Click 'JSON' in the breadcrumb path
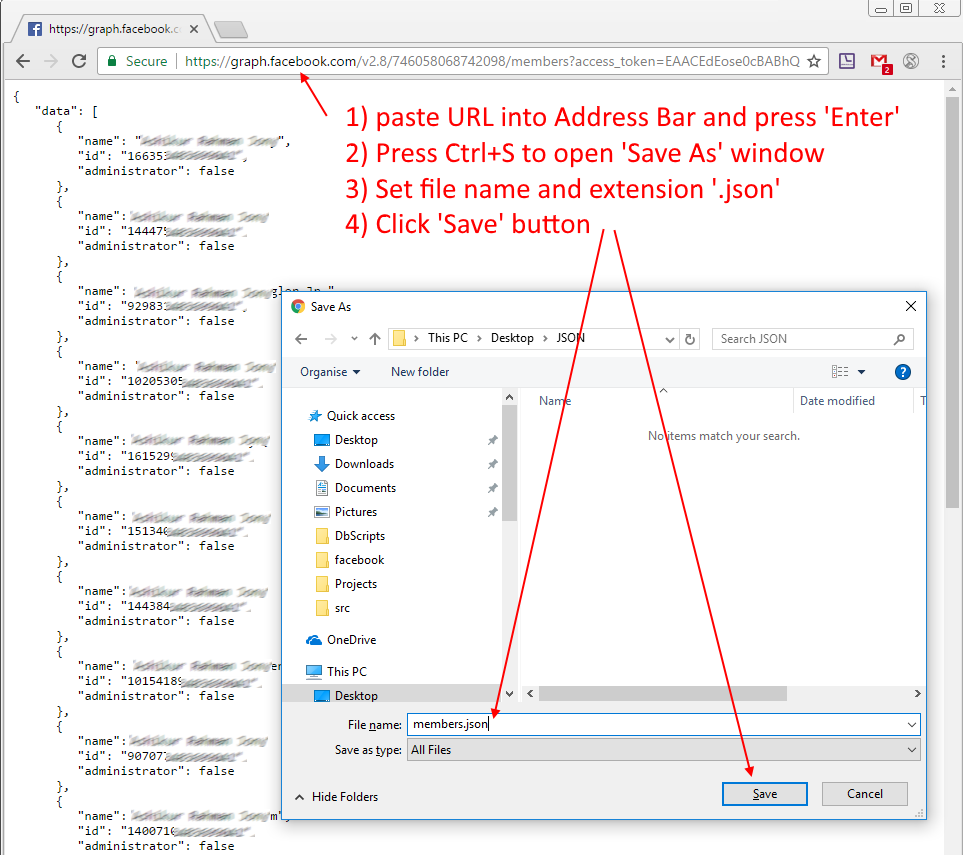963x855 pixels. tap(571, 338)
